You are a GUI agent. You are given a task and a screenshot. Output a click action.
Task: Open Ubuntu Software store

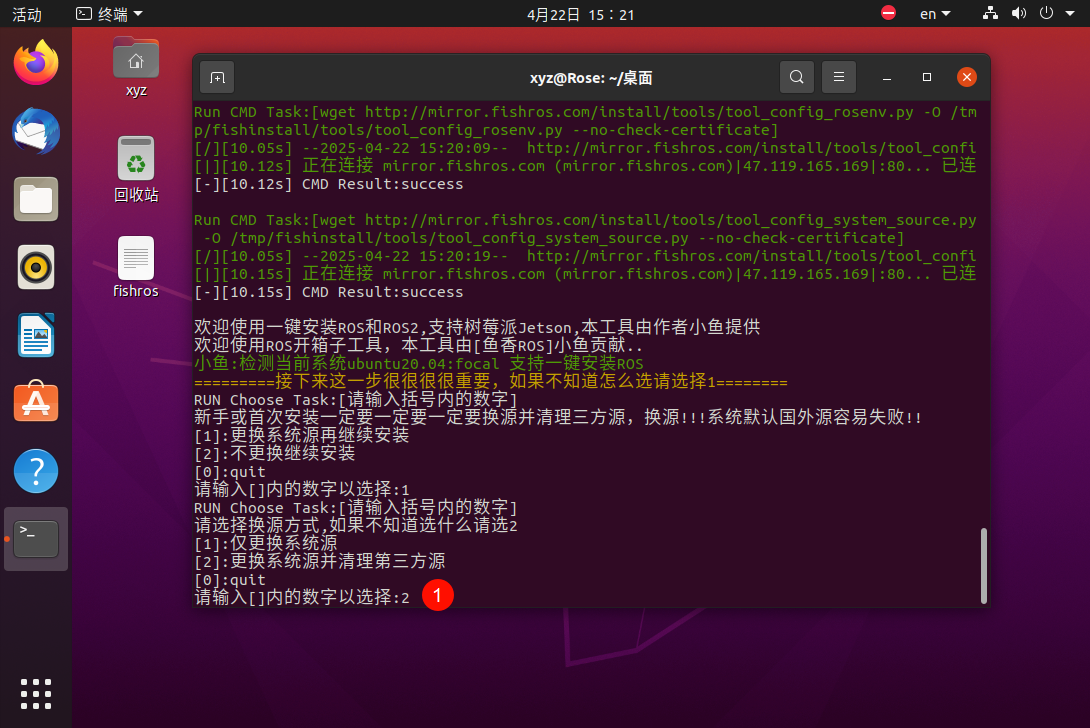pyautogui.click(x=36, y=402)
